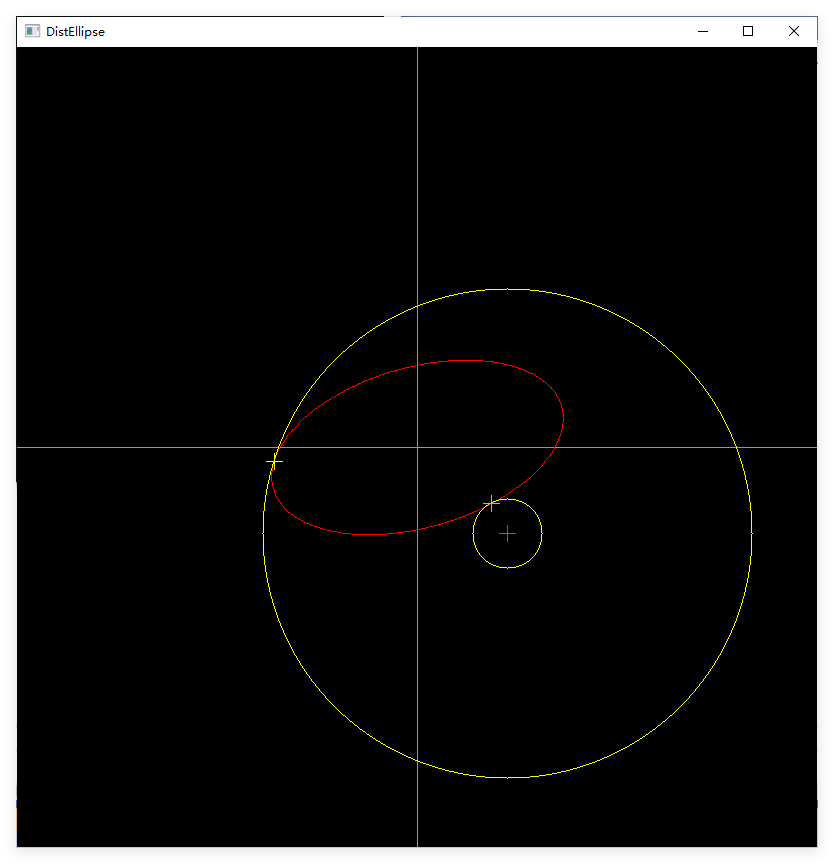Click cross marker where ellipse meets small circle
Viewport: 834px width, 864px height.
tap(491, 503)
